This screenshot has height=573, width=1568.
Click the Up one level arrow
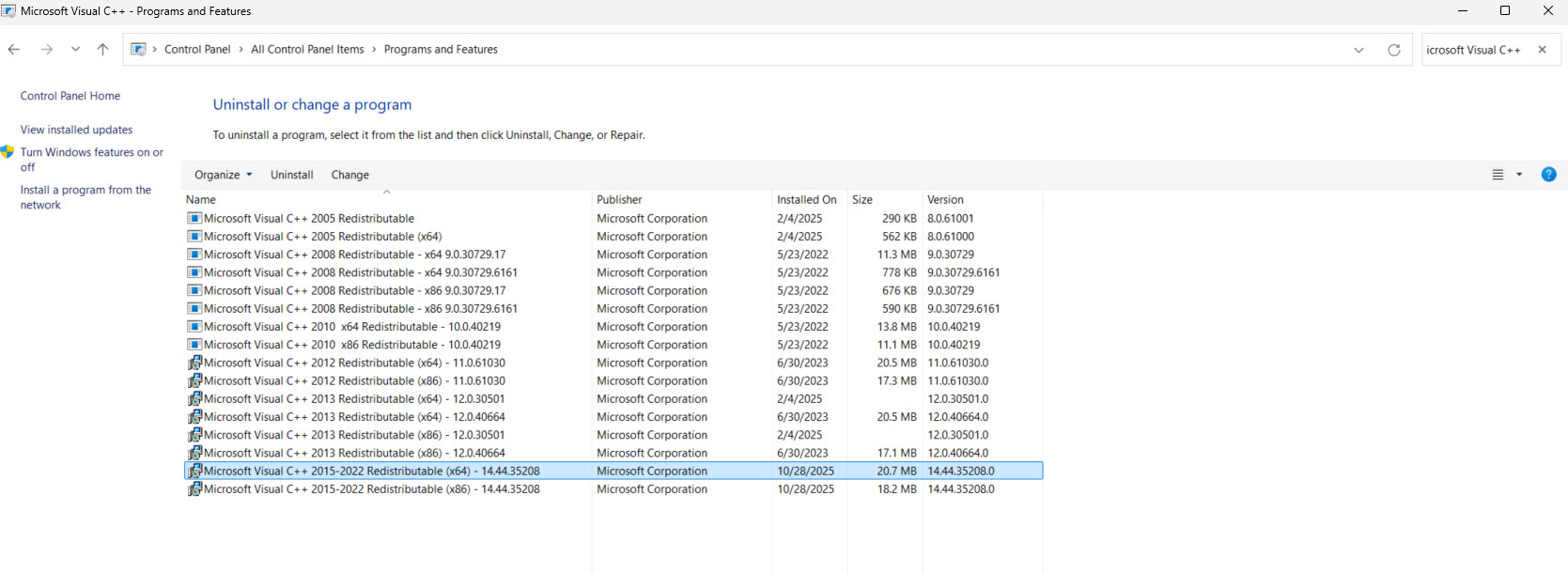coord(102,50)
